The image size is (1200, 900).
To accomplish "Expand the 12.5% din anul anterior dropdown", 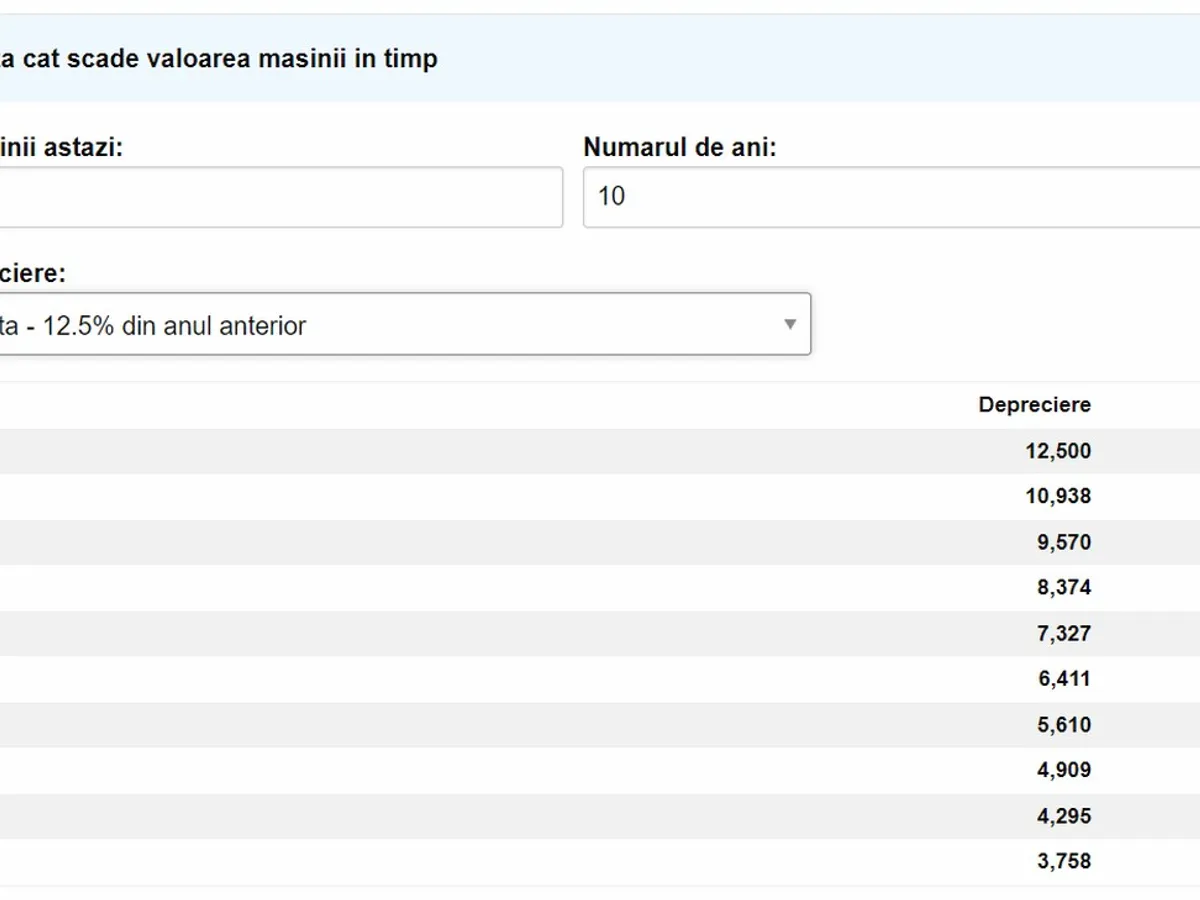I will coord(400,325).
